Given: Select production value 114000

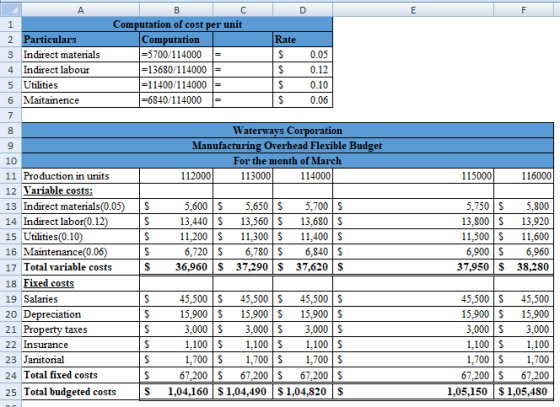Looking at the screenshot, I should click(x=302, y=176).
